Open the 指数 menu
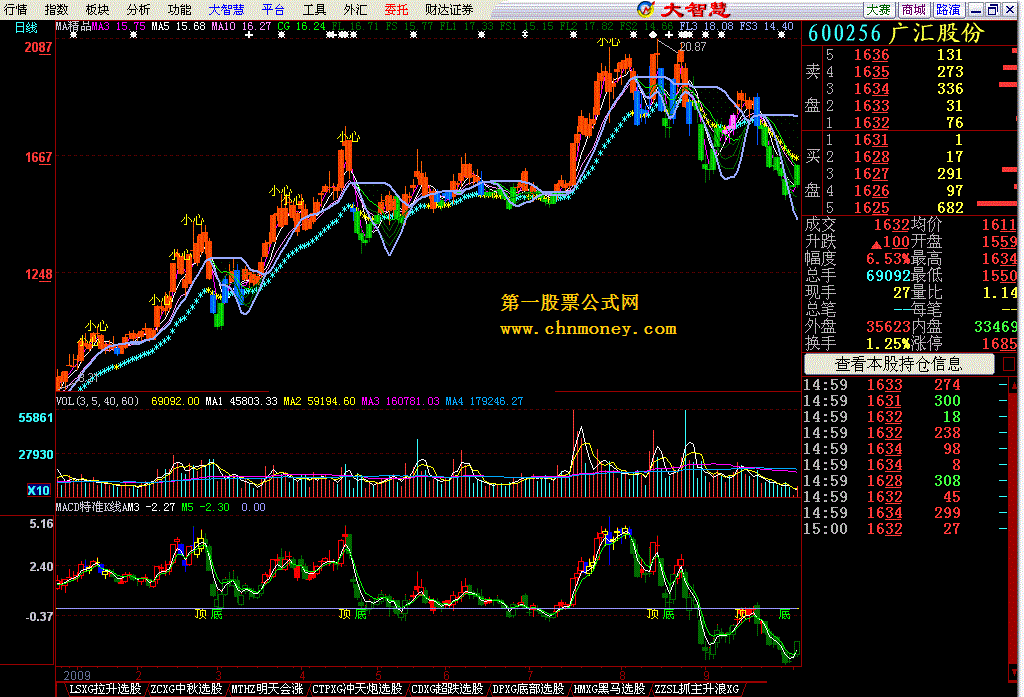This screenshot has height=697, width=1024. [x=56, y=10]
